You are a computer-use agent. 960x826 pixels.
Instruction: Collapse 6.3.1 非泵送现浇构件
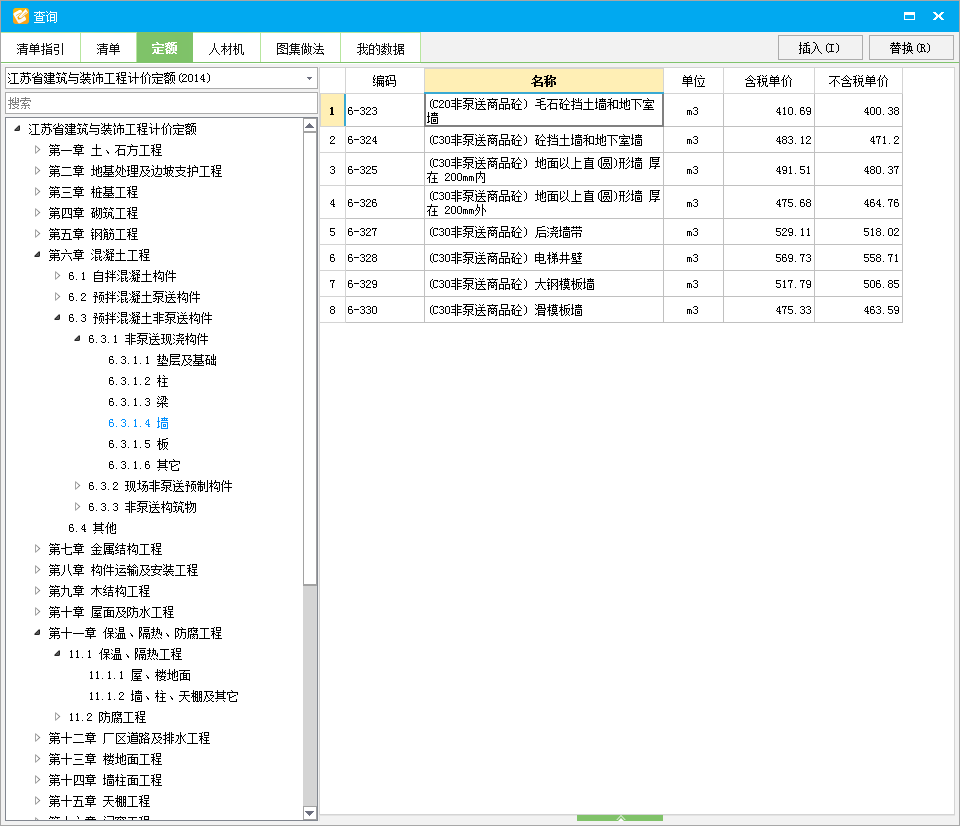click(x=77, y=338)
